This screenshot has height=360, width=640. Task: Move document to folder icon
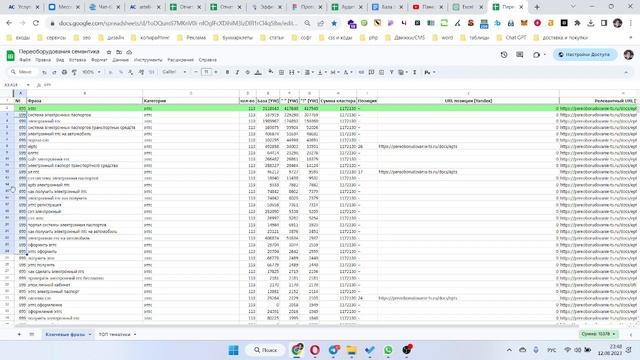pos(119,52)
